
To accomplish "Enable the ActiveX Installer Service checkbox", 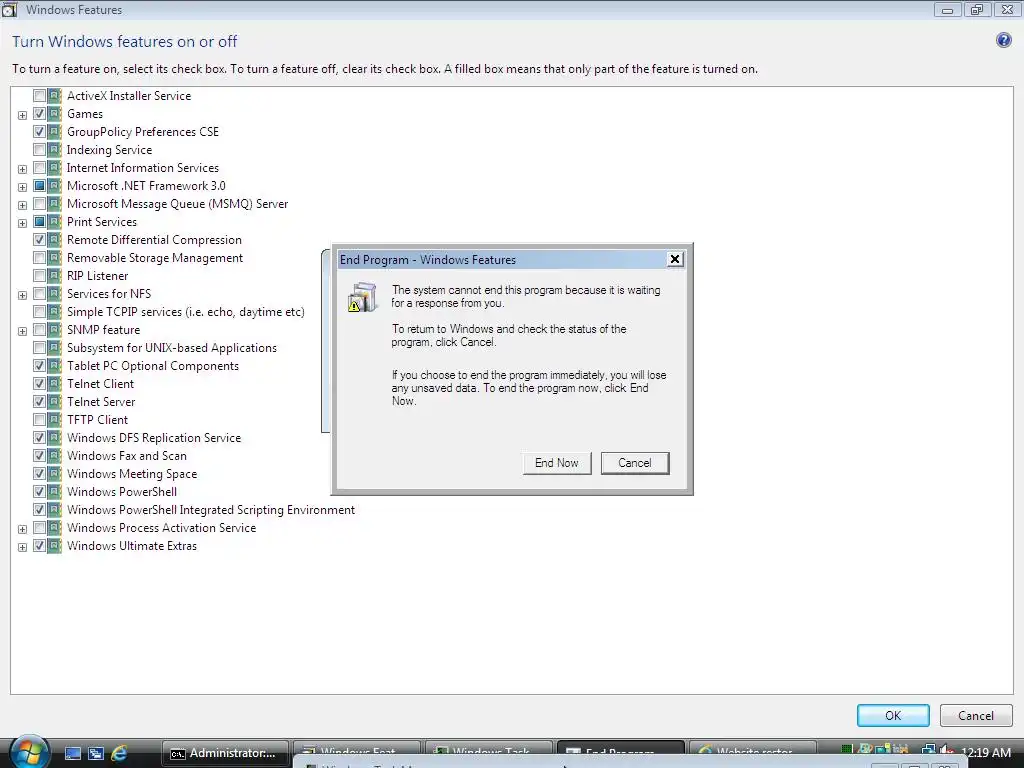I will 39,96.
